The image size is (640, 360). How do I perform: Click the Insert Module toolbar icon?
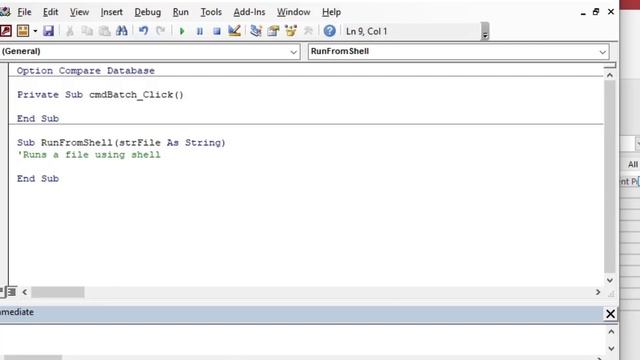click(23, 31)
